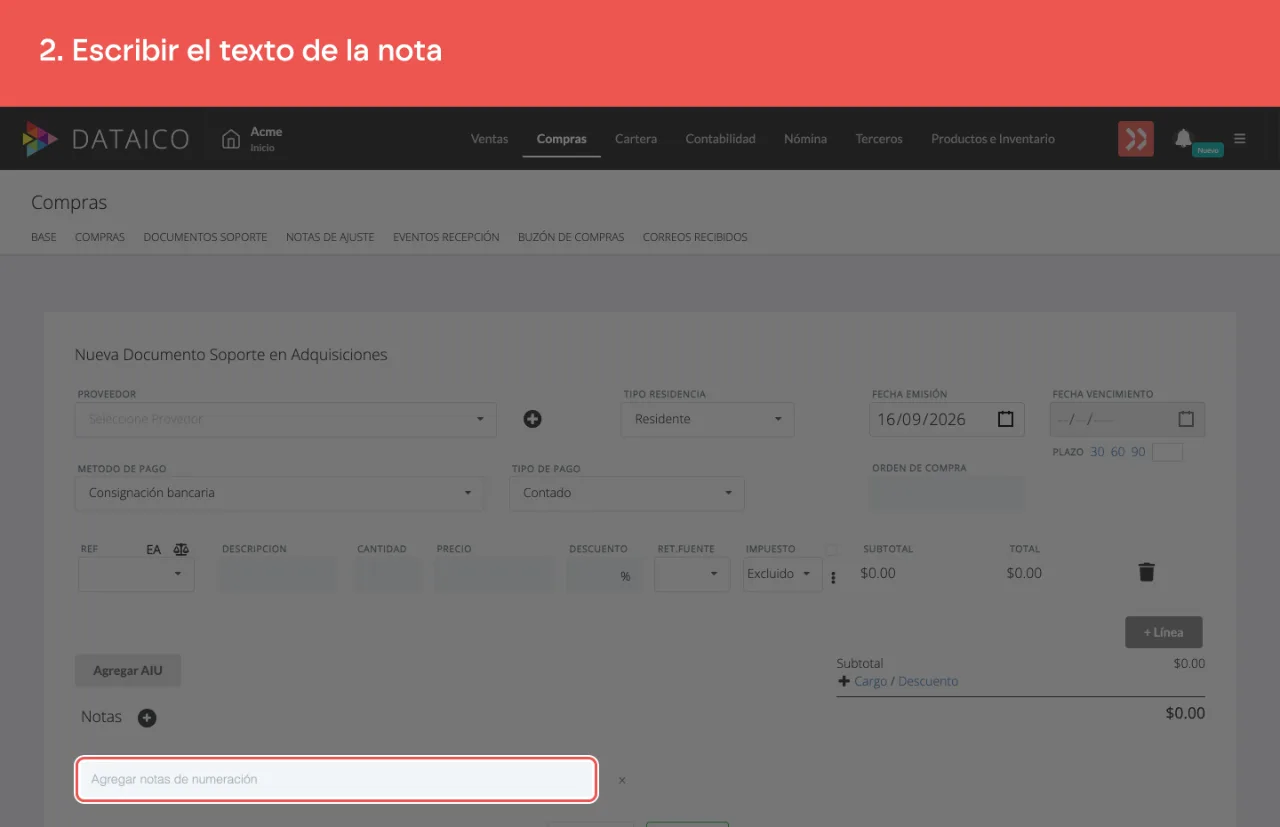Image resolution: width=1280 pixels, height=827 pixels.
Task: Open the line options three-dot menu
Action: click(833, 578)
